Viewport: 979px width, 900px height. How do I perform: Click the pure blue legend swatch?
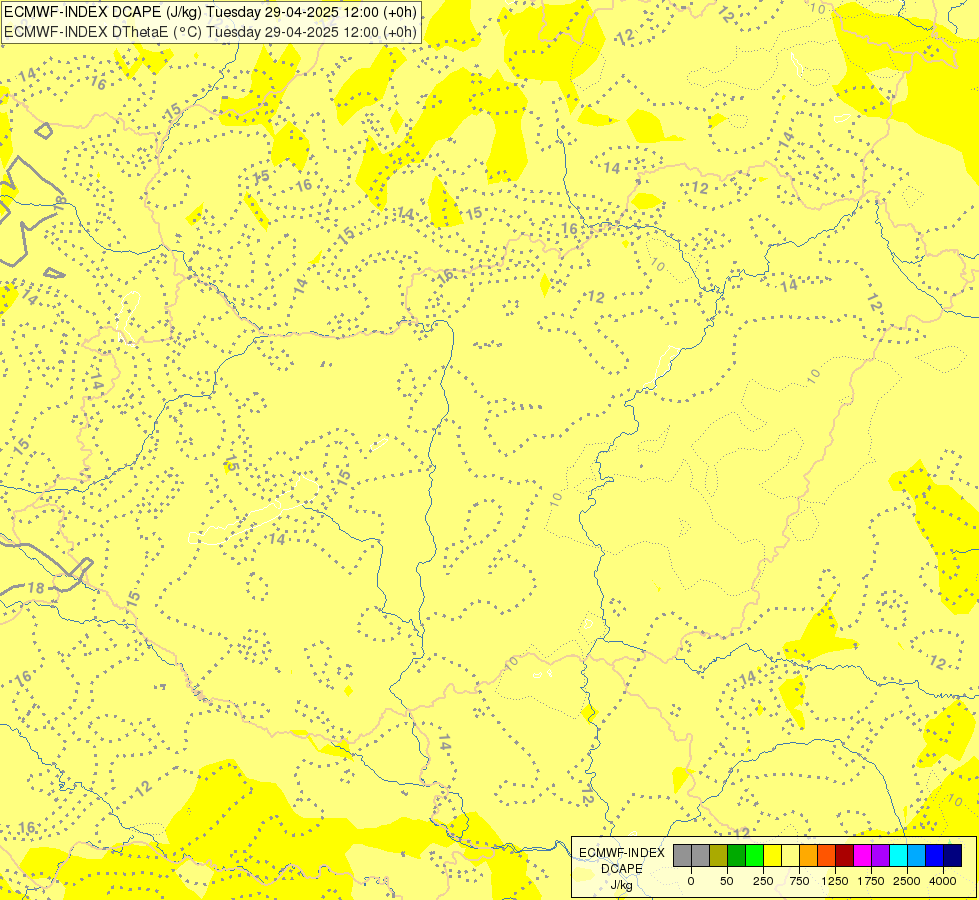point(935,855)
